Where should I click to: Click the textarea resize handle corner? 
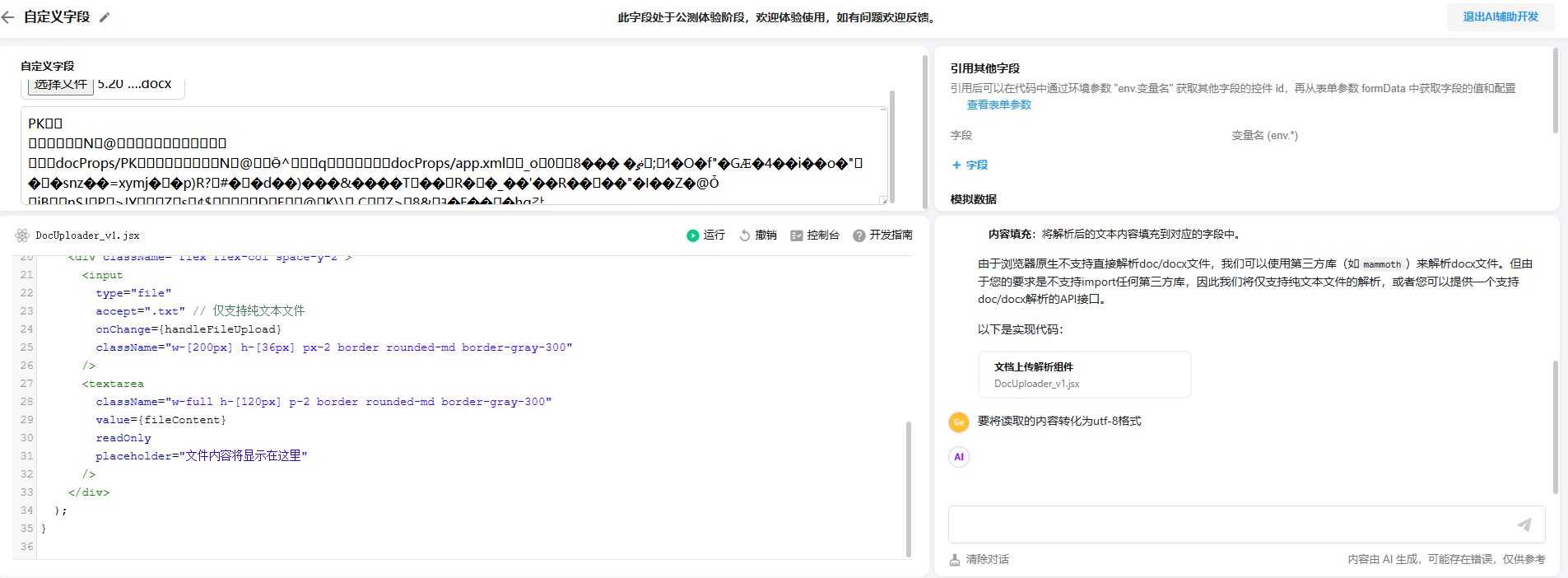click(883, 200)
